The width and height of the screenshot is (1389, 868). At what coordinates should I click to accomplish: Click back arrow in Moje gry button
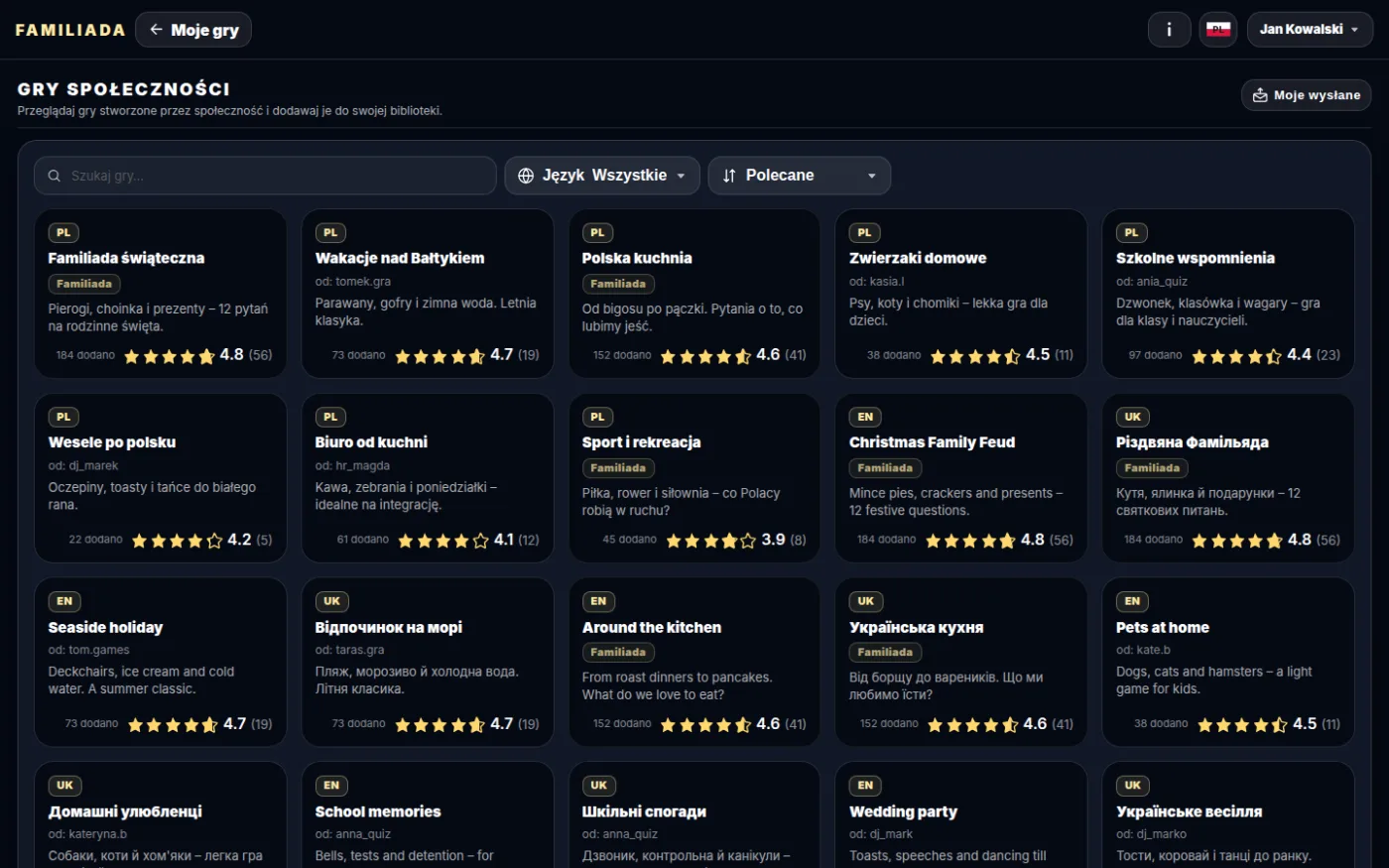[156, 30]
